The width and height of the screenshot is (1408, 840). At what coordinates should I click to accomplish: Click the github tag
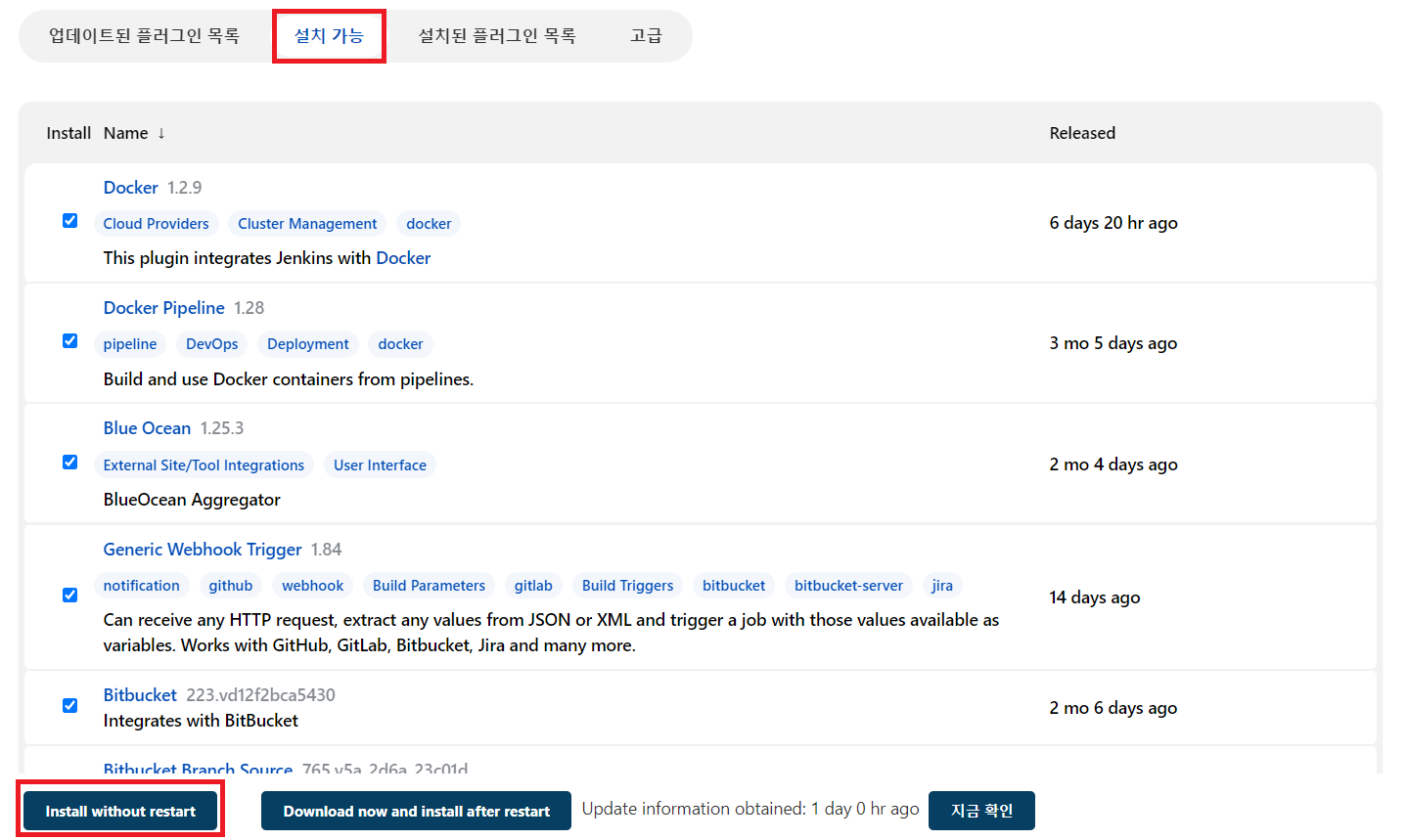pos(231,586)
